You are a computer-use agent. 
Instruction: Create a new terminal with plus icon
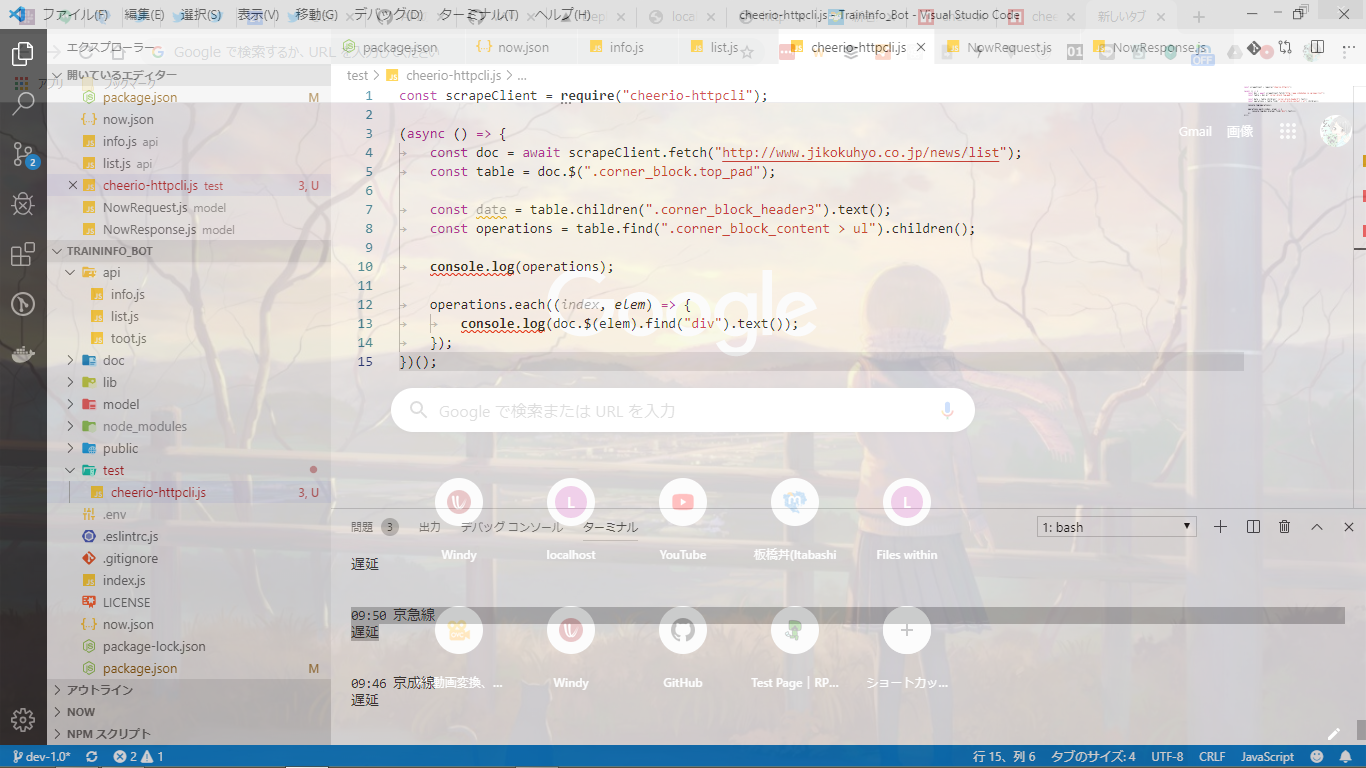1220,527
